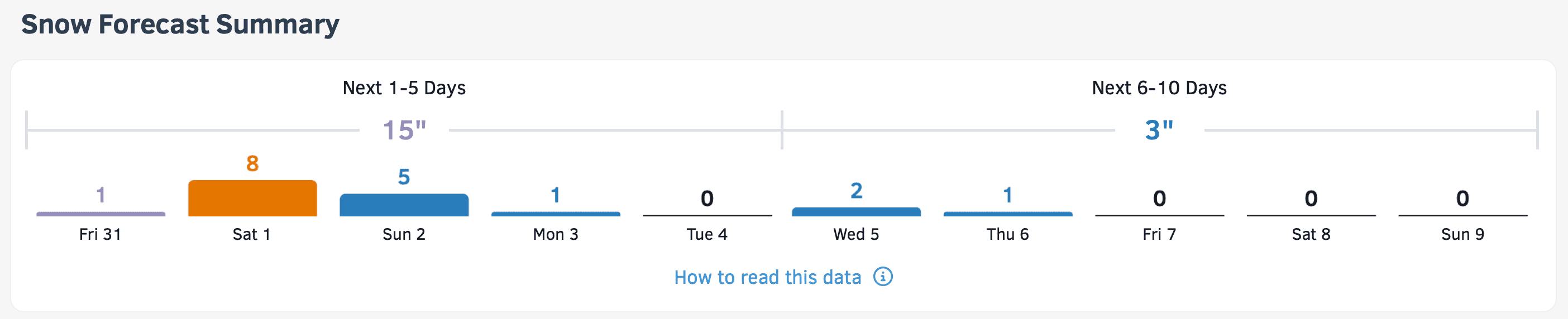Select the orange Sat 1 snowfall bar
1568x319 pixels.
252,198
